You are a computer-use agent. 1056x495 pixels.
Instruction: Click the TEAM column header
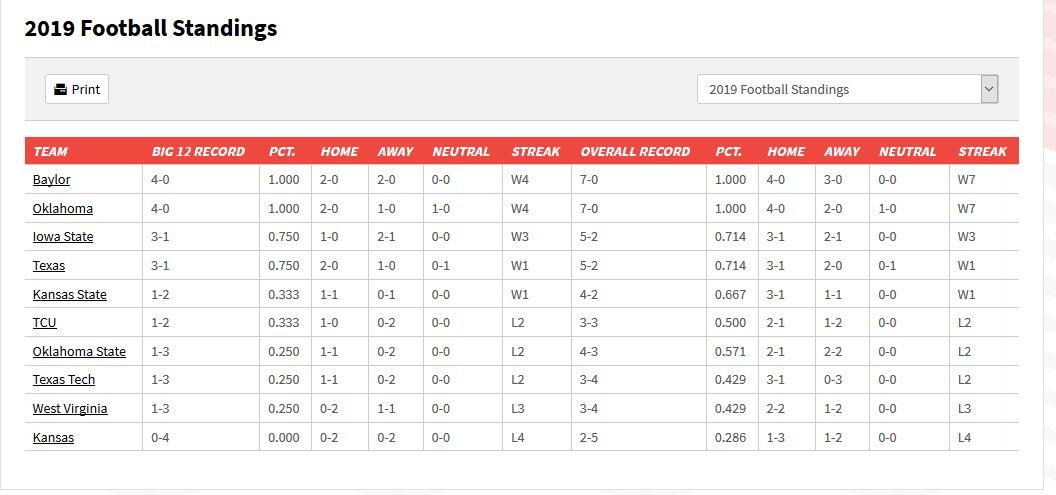coord(51,152)
